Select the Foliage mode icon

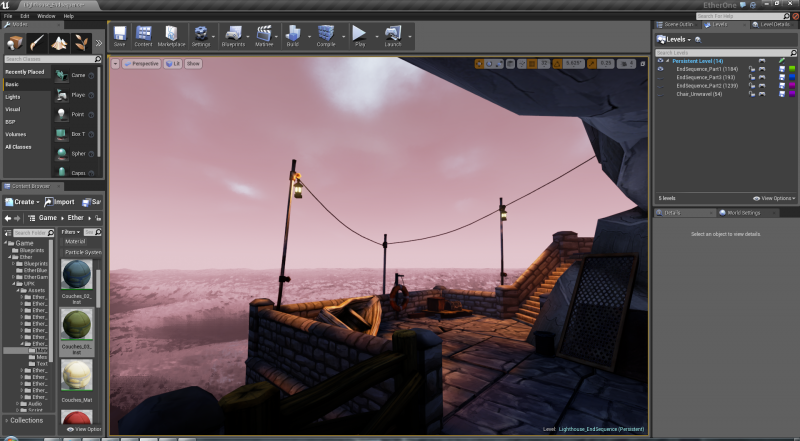[x=80, y=43]
